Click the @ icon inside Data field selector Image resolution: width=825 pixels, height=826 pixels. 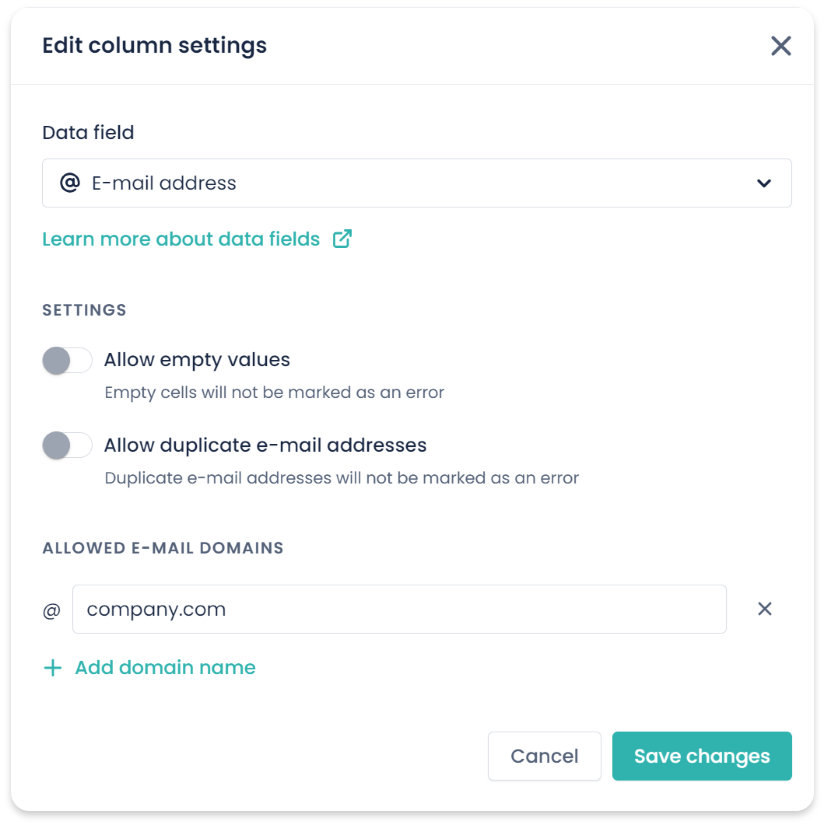pos(70,183)
